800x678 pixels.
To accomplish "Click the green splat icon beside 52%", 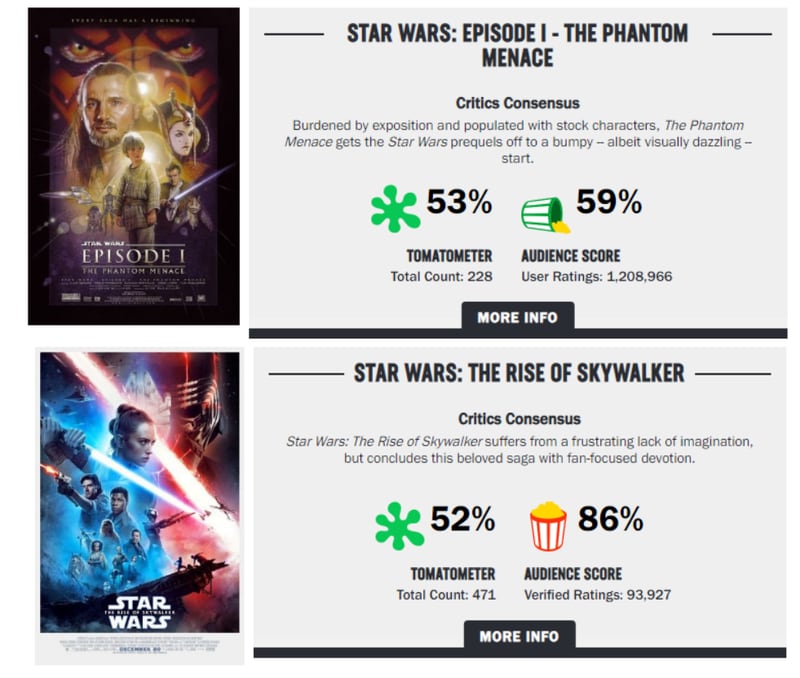I will [399, 526].
